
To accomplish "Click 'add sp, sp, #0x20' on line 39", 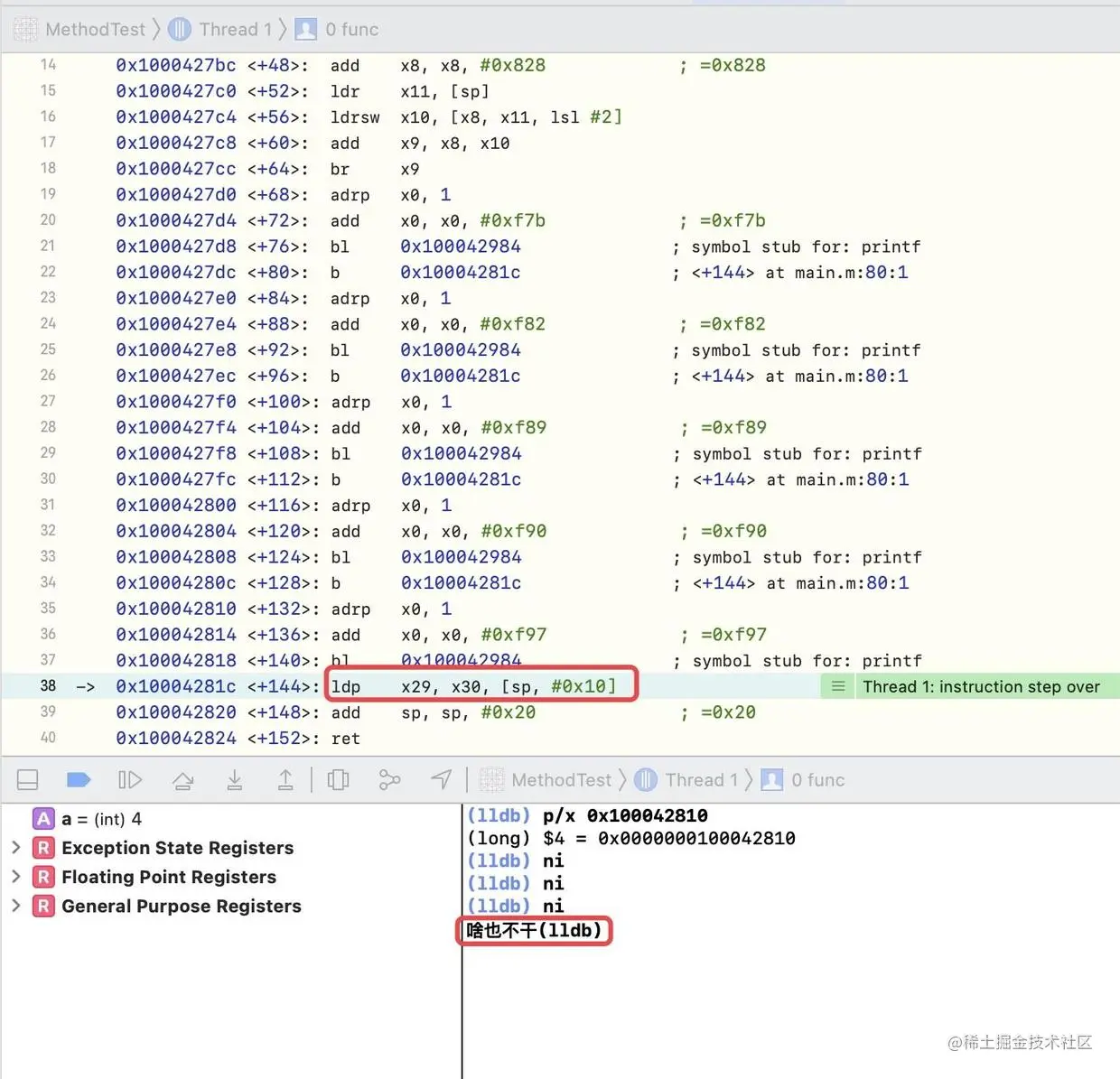I will (x=434, y=712).
